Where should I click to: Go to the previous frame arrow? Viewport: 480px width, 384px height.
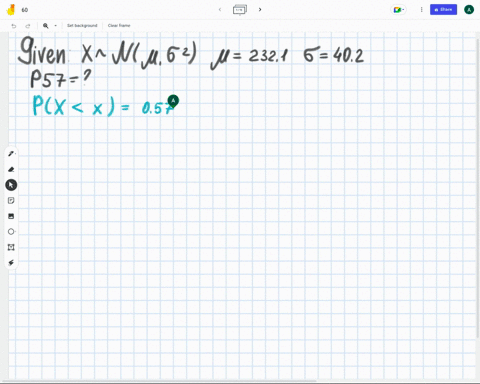220,9
